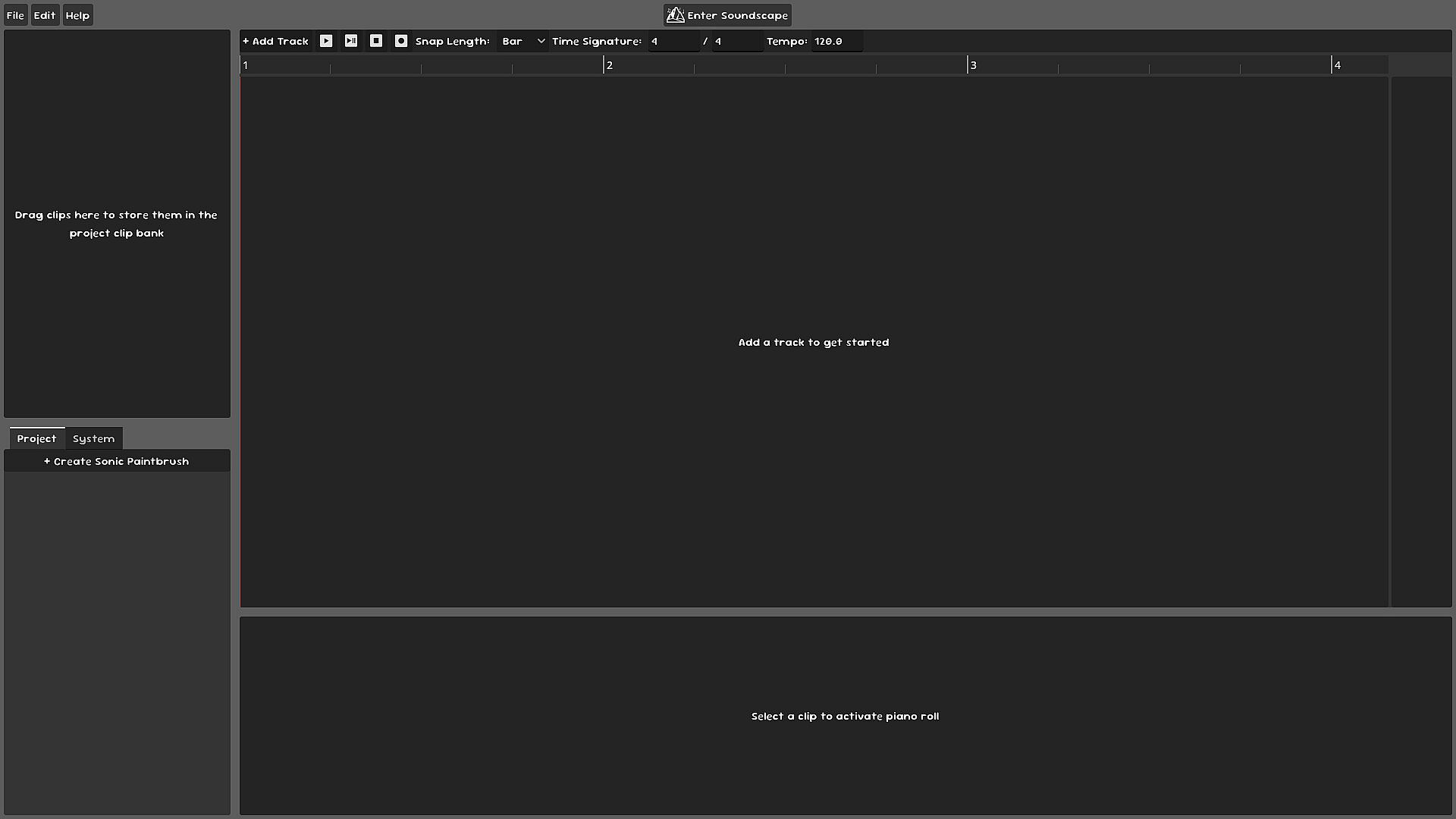Open the Snap Length dropdown
This screenshot has height=819, width=1456.
tap(522, 41)
